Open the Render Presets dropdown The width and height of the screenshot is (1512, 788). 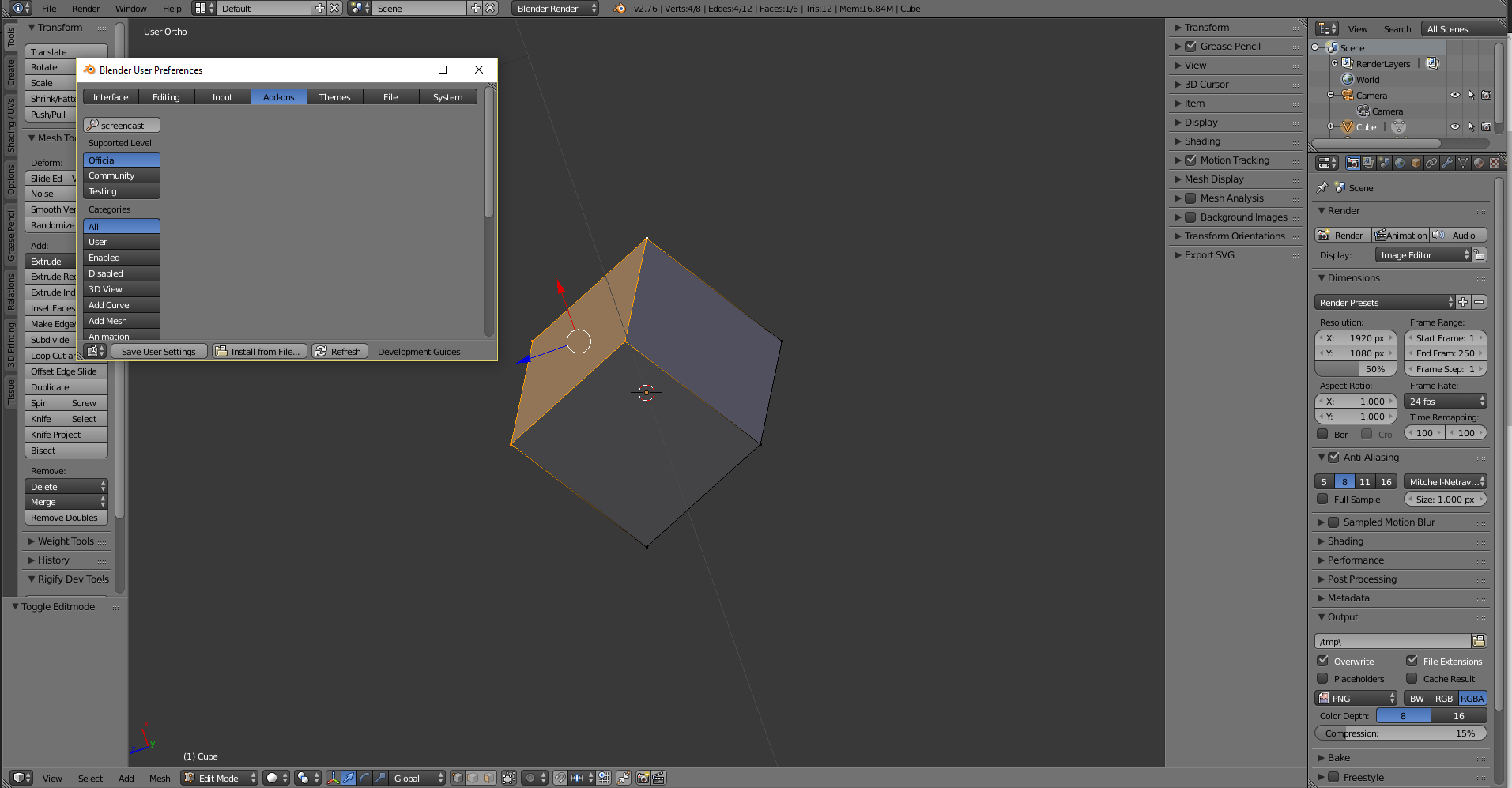[1385, 302]
